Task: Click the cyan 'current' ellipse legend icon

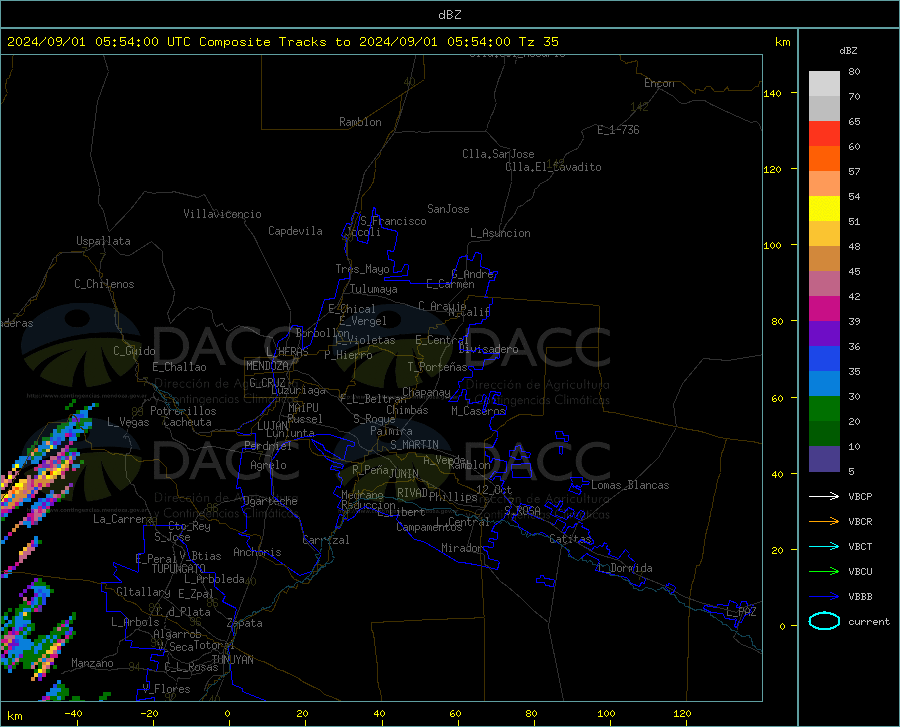Action: pyautogui.click(x=824, y=621)
